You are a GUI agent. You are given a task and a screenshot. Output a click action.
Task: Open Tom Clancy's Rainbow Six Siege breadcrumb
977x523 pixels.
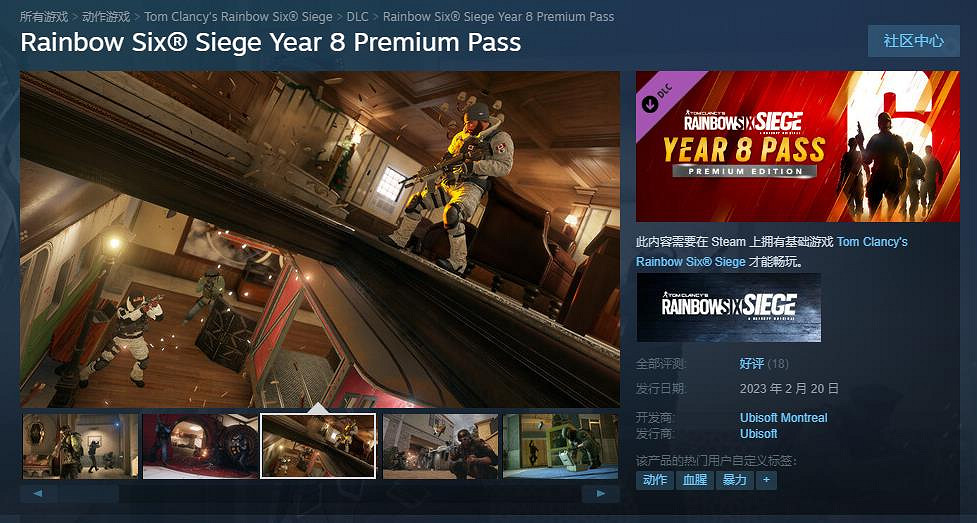(x=238, y=17)
